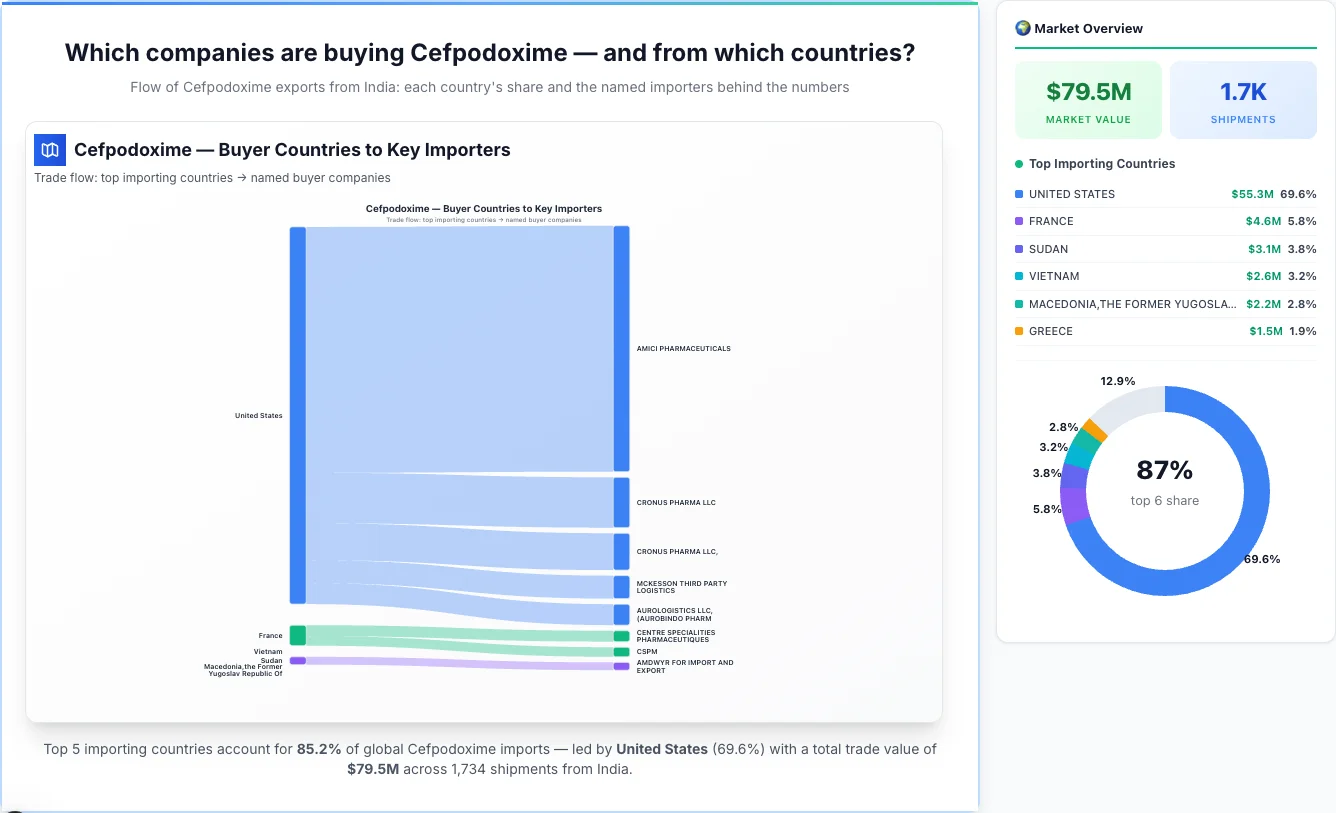The width and height of the screenshot is (1336, 813).
Task: Click the orange legend square for GREECE
Action: click(x=1017, y=331)
